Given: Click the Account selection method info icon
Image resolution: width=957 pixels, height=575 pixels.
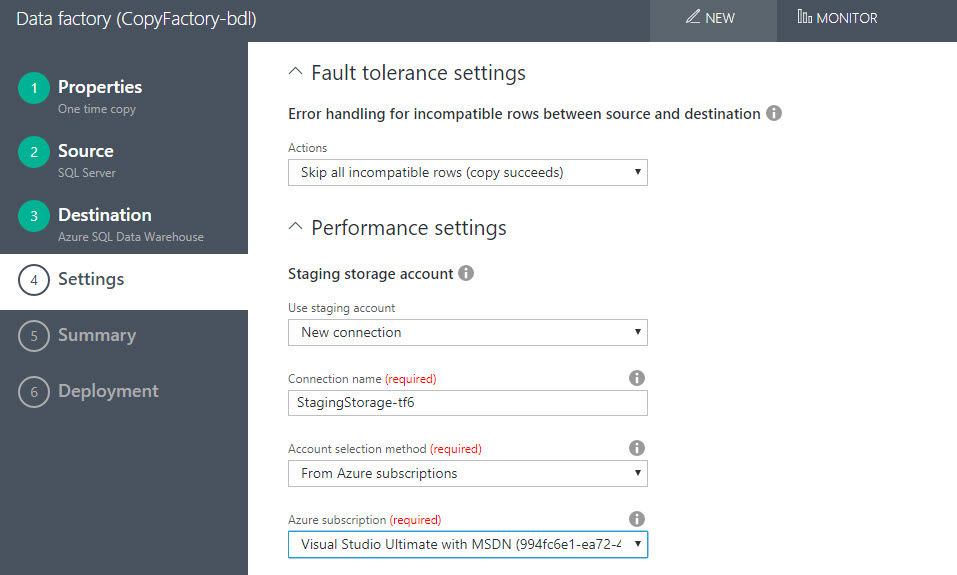Looking at the screenshot, I should 636,448.
